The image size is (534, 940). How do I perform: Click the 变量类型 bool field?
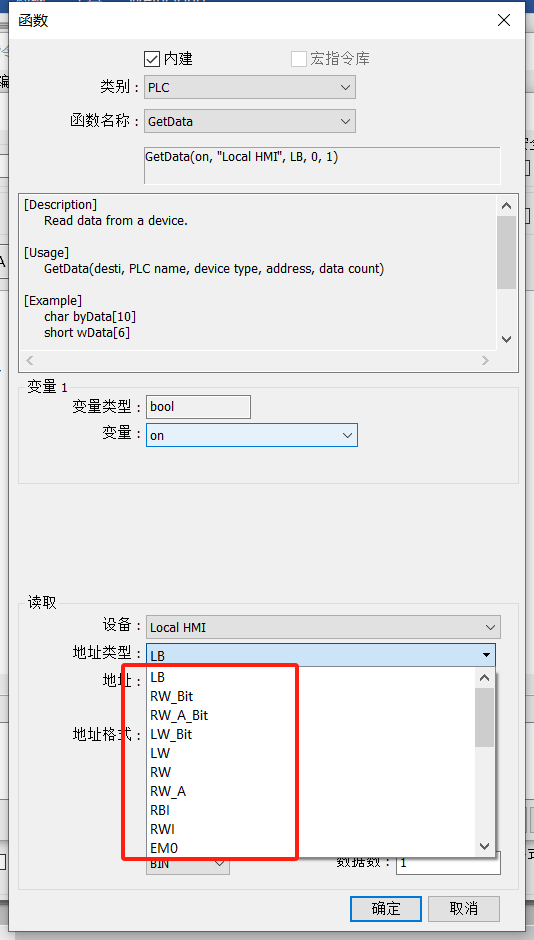[198, 406]
